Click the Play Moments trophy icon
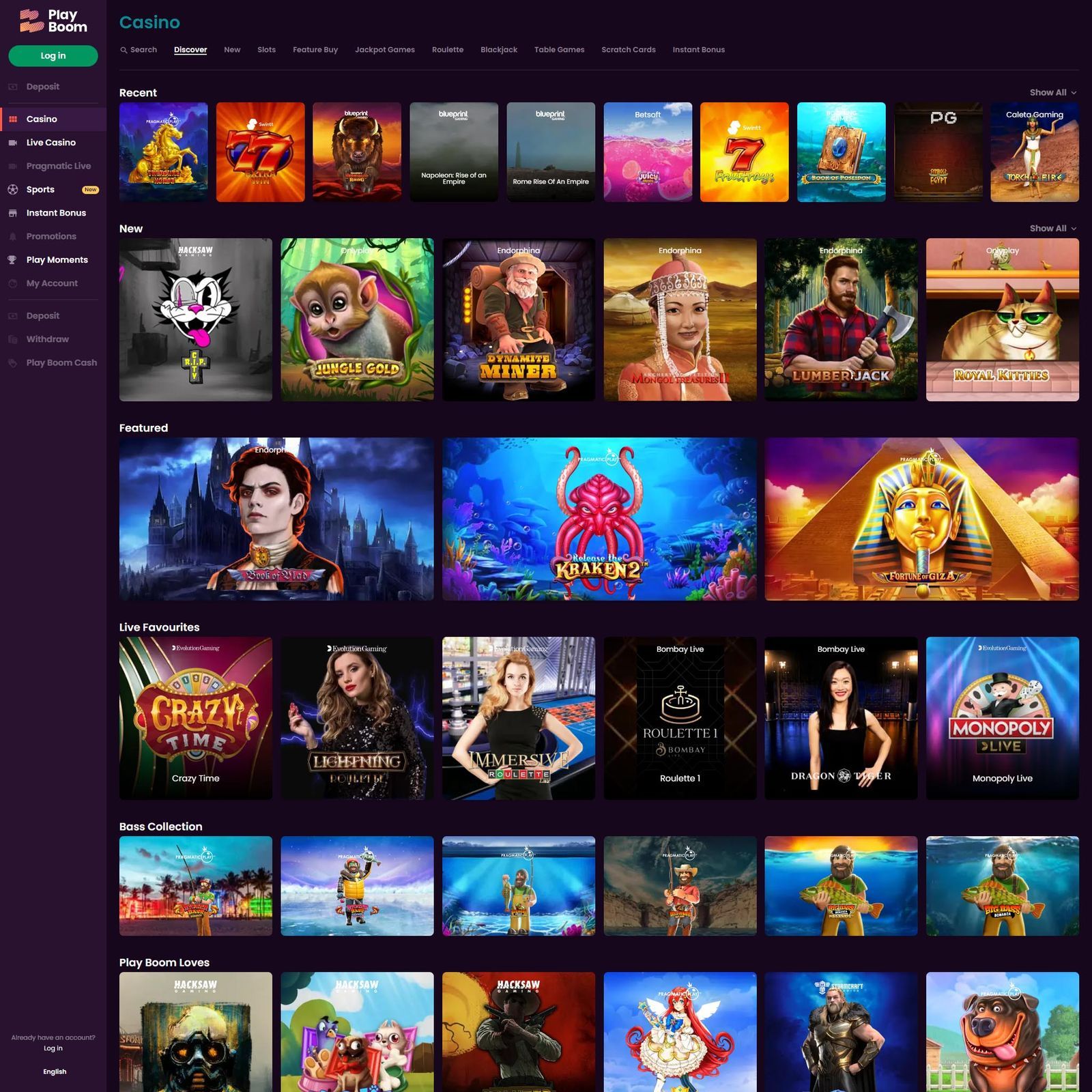This screenshot has height=1092, width=1092. click(x=13, y=260)
